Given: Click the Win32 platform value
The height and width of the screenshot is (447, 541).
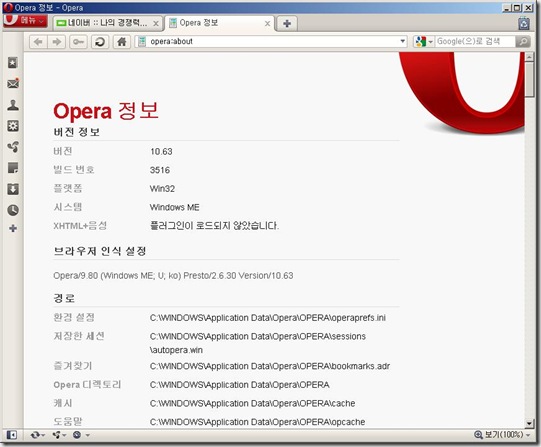Looking at the screenshot, I should (x=162, y=189).
